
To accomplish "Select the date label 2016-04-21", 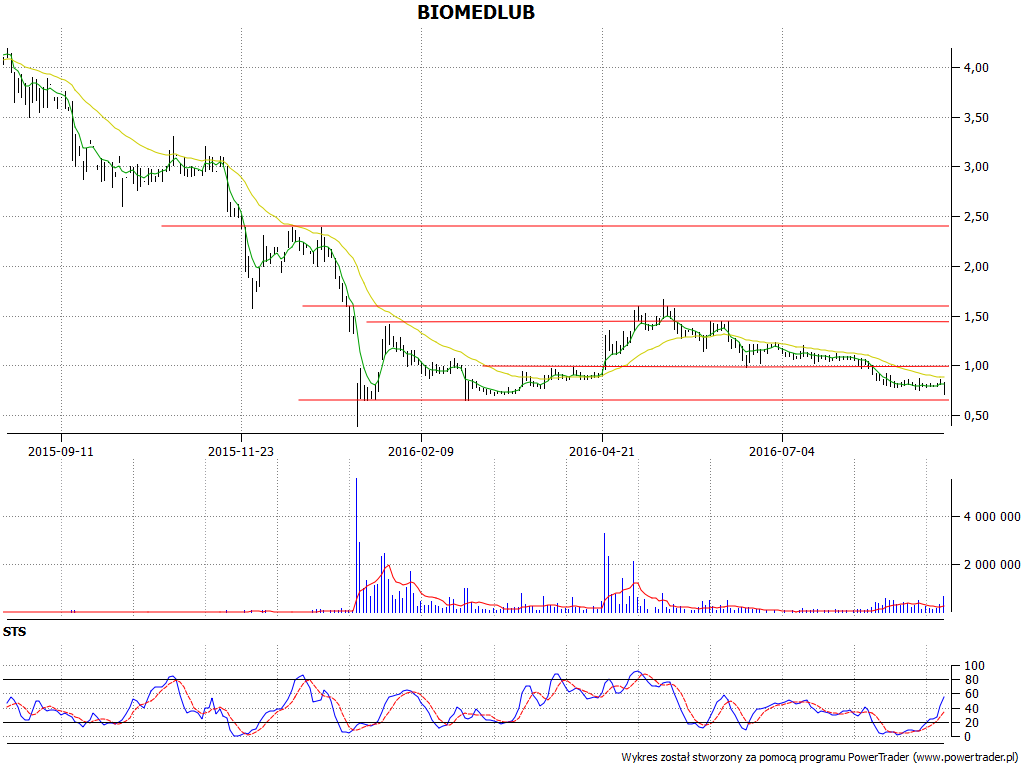I will pos(601,451).
